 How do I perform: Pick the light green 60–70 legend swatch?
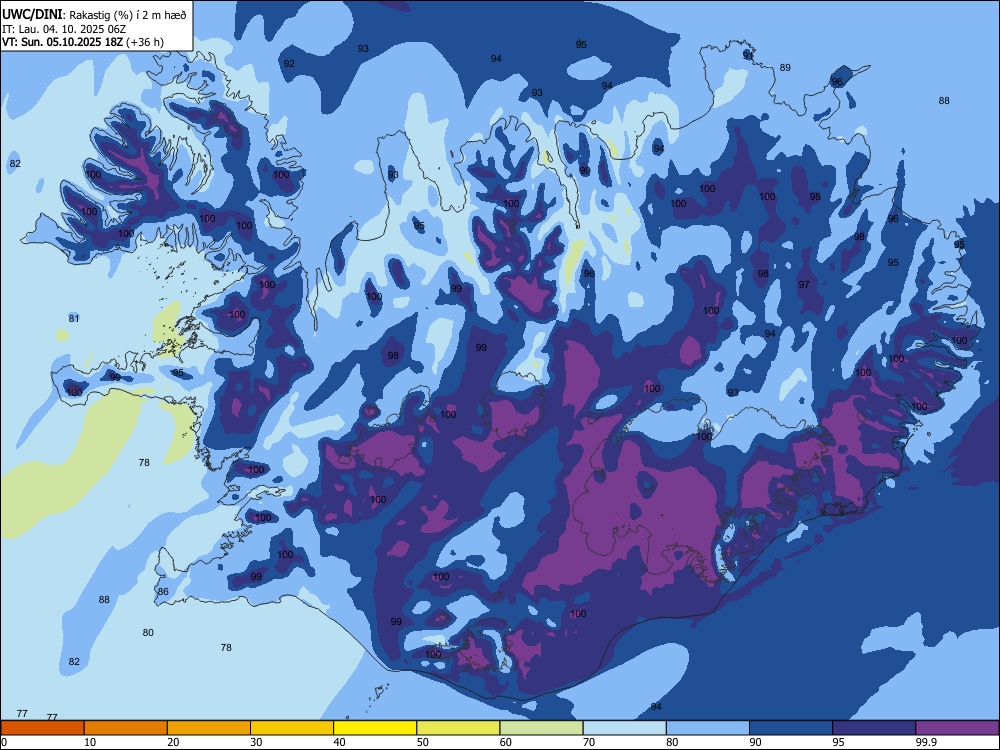[x=541, y=728]
